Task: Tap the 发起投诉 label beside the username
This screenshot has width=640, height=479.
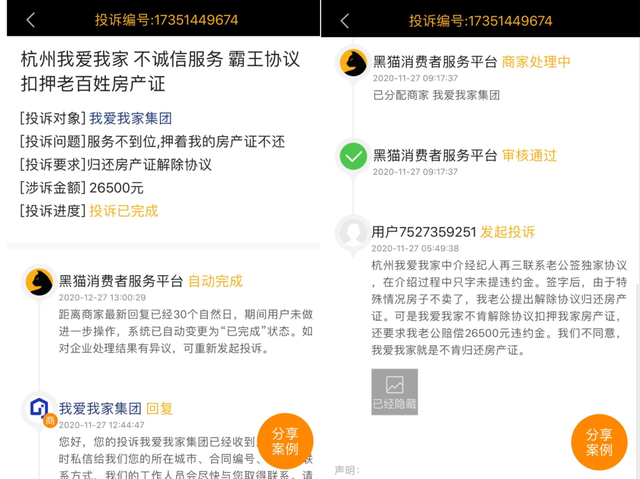Action: (507, 231)
